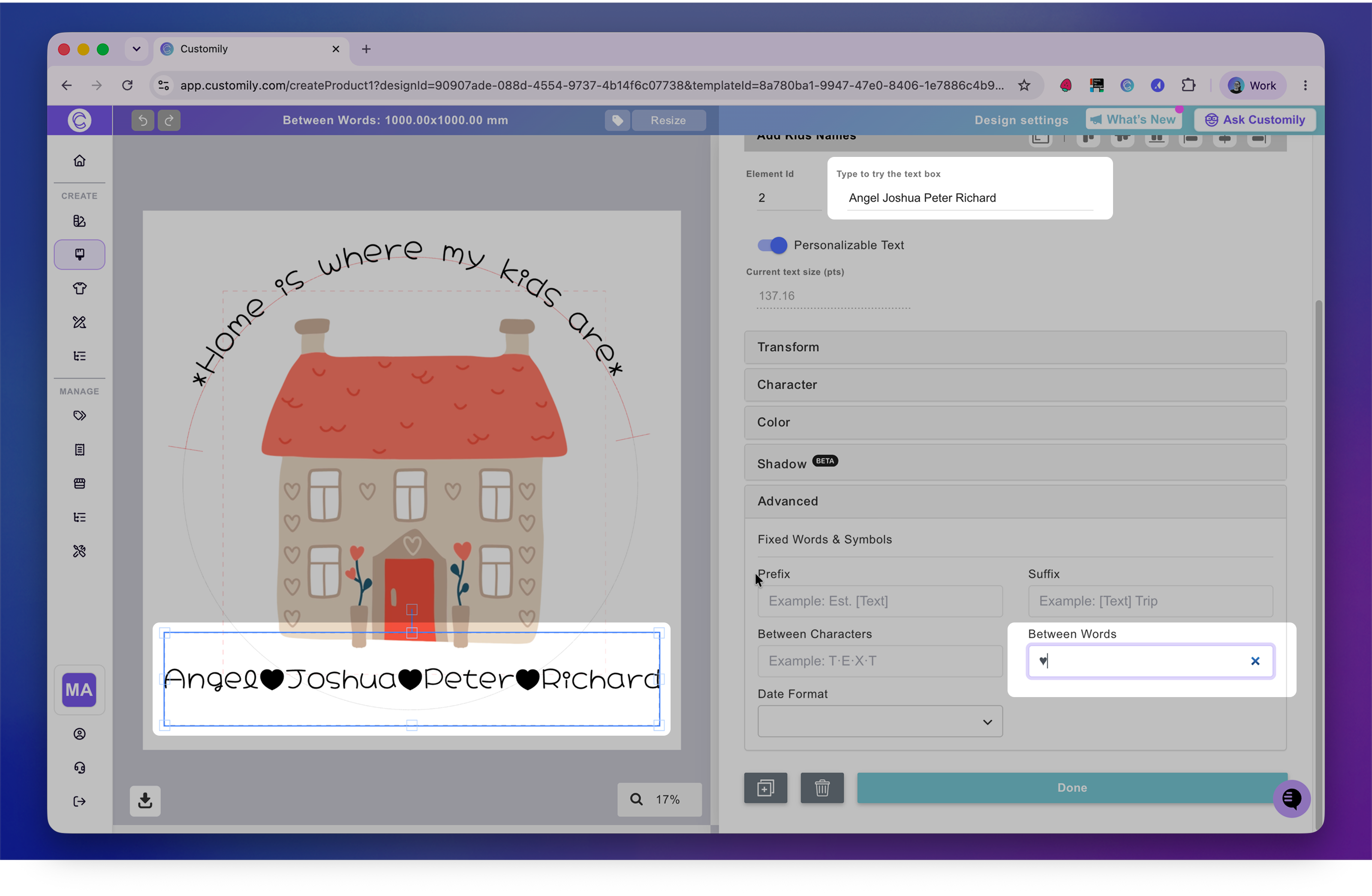
Task: Collapse the Advanced section
Action: point(1015,501)
